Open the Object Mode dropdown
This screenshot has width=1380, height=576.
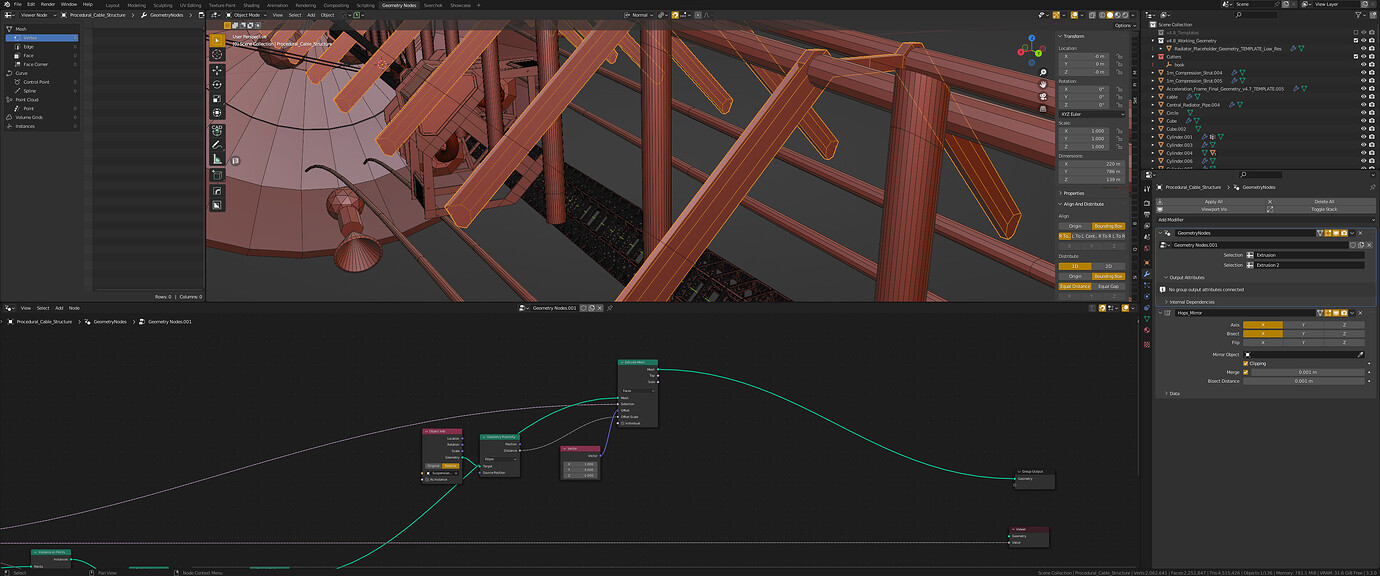pos(246,15)
